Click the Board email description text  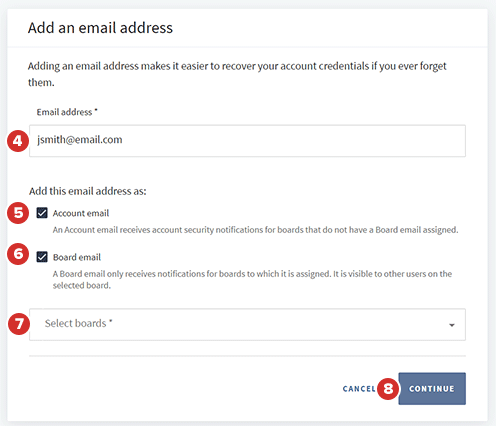[x=252, y=280]
